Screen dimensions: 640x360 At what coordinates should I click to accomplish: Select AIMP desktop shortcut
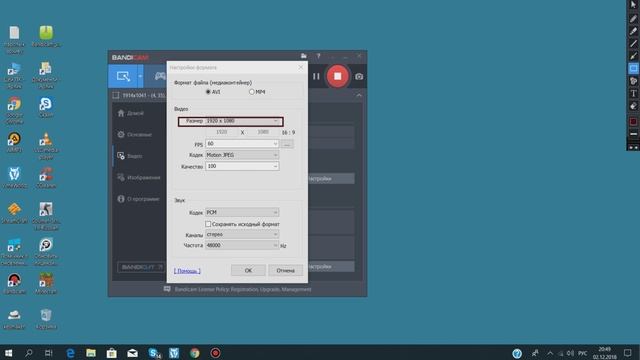[x=14, y=143]
